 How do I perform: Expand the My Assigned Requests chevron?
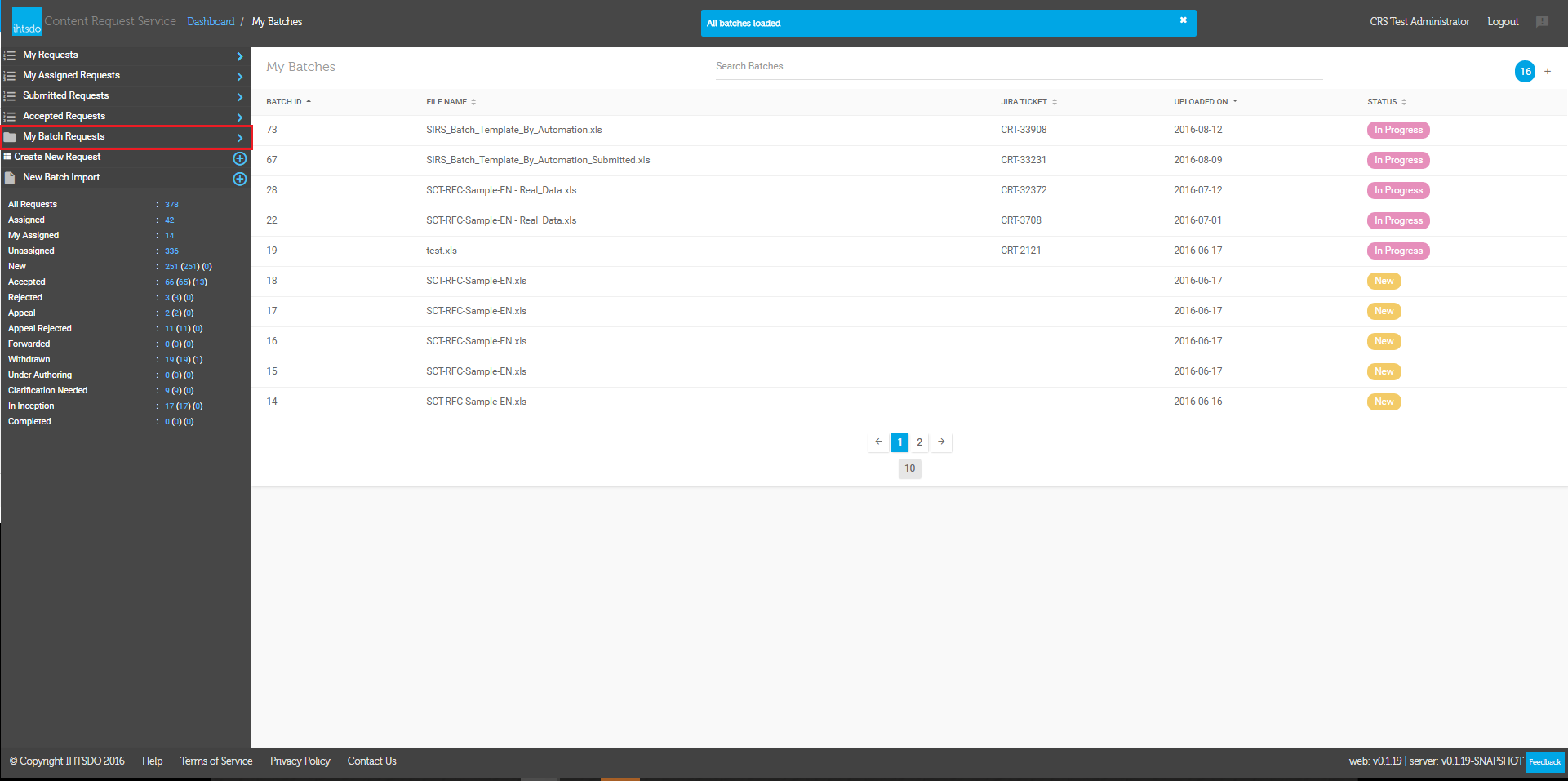click(240, 77)
